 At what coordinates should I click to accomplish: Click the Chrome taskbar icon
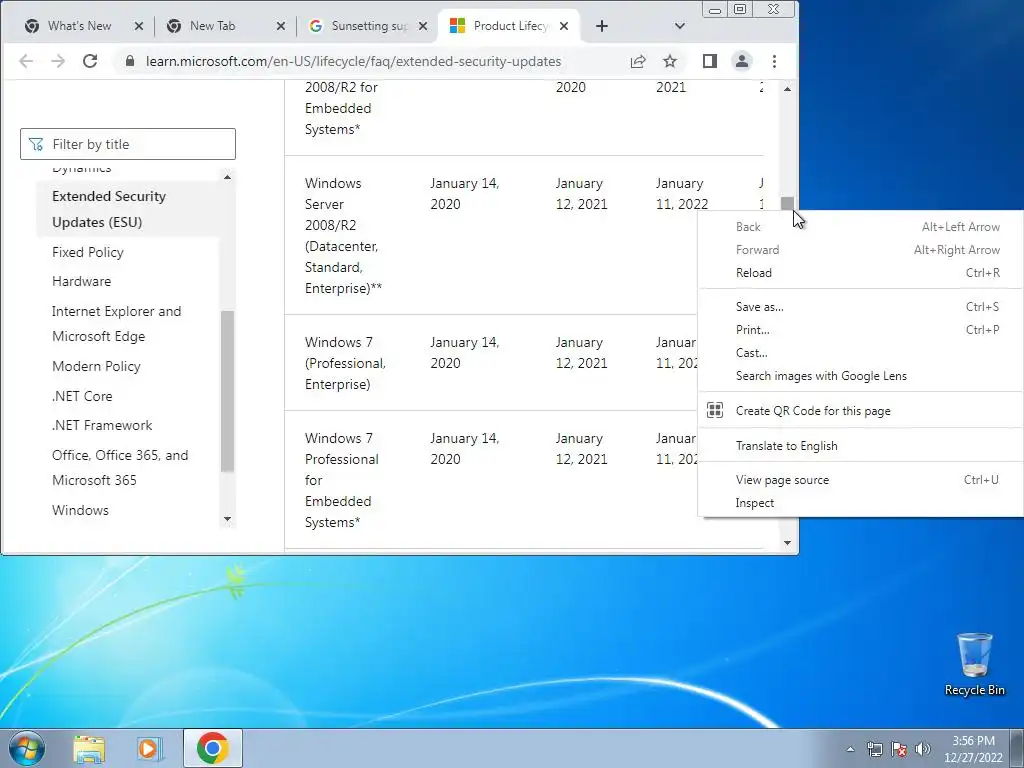(212, 748)
